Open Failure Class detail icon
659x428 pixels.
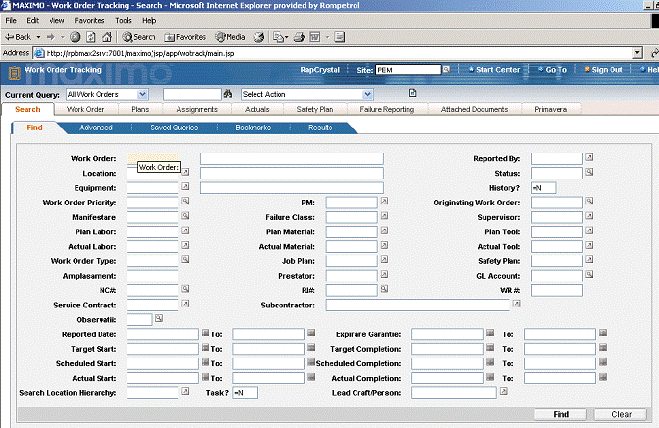[384, 216]
